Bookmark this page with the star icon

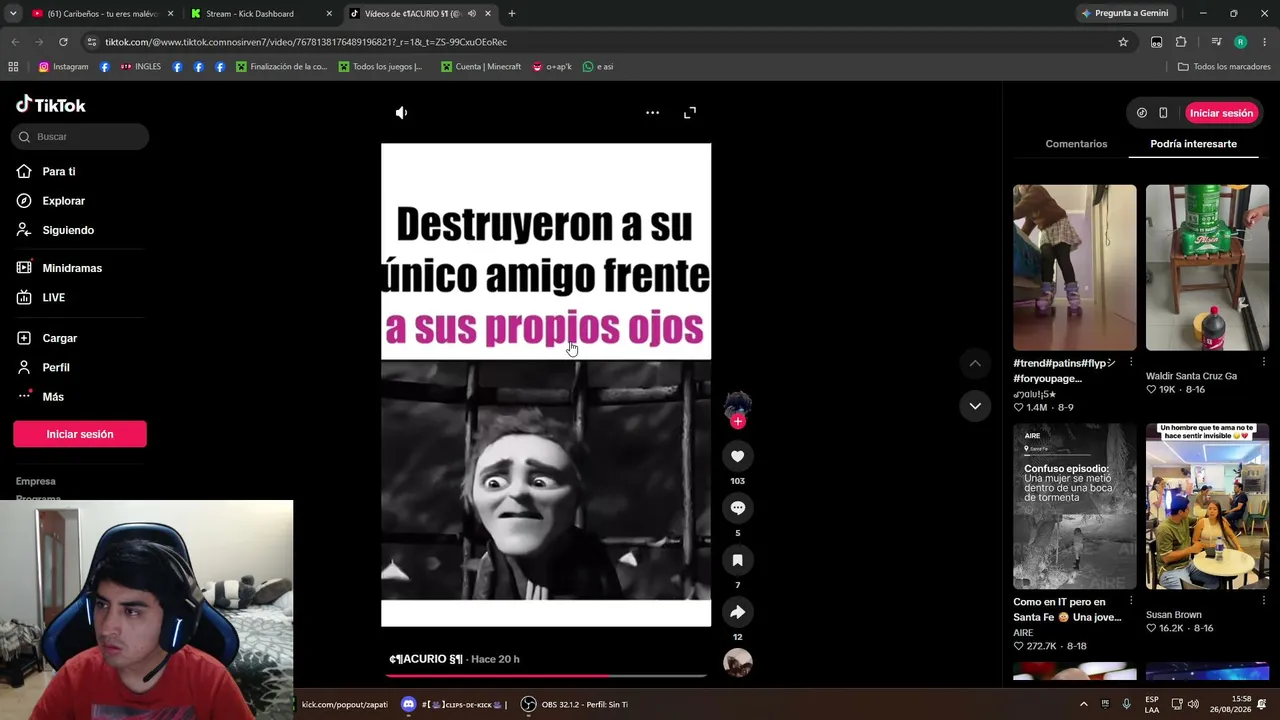click(x=1123, y=42)
